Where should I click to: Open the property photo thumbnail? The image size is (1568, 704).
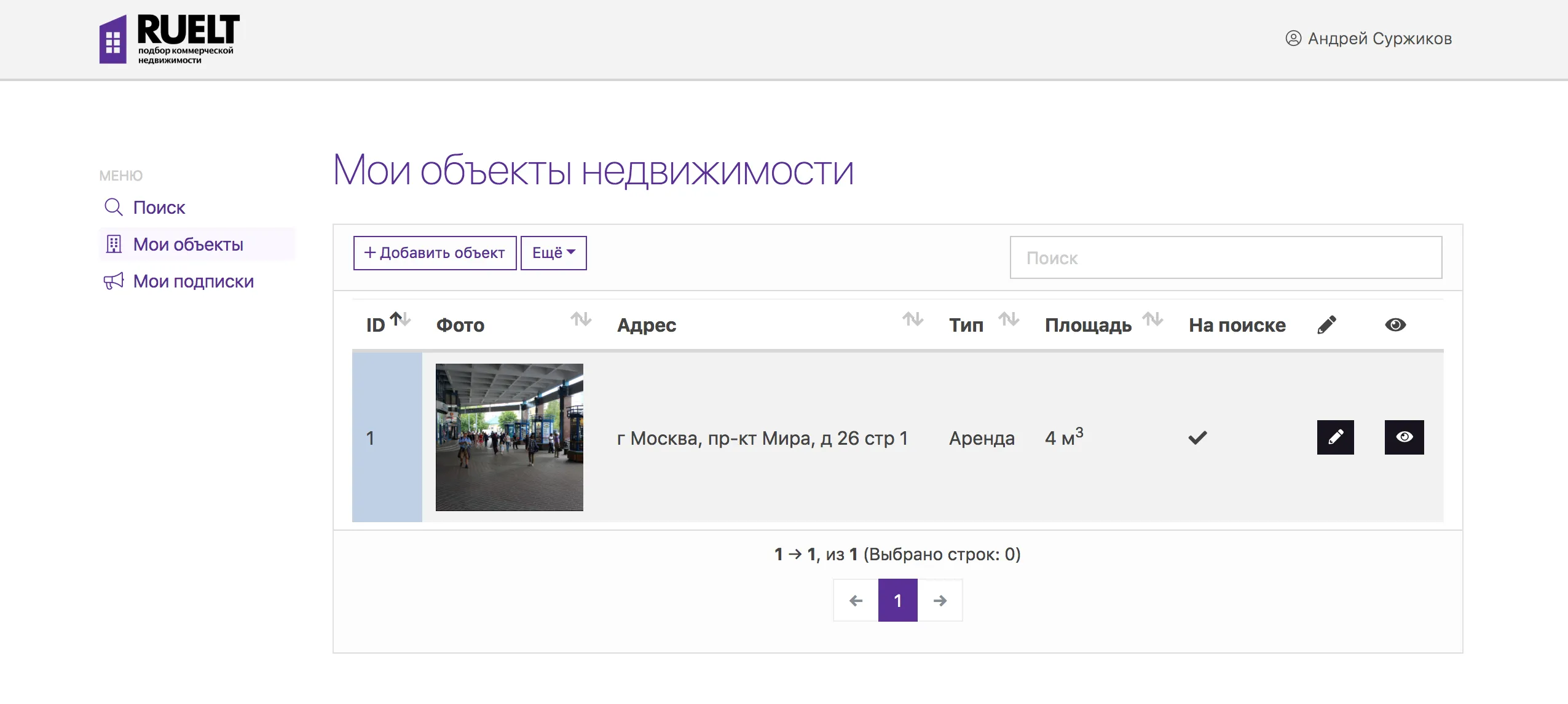509,437
